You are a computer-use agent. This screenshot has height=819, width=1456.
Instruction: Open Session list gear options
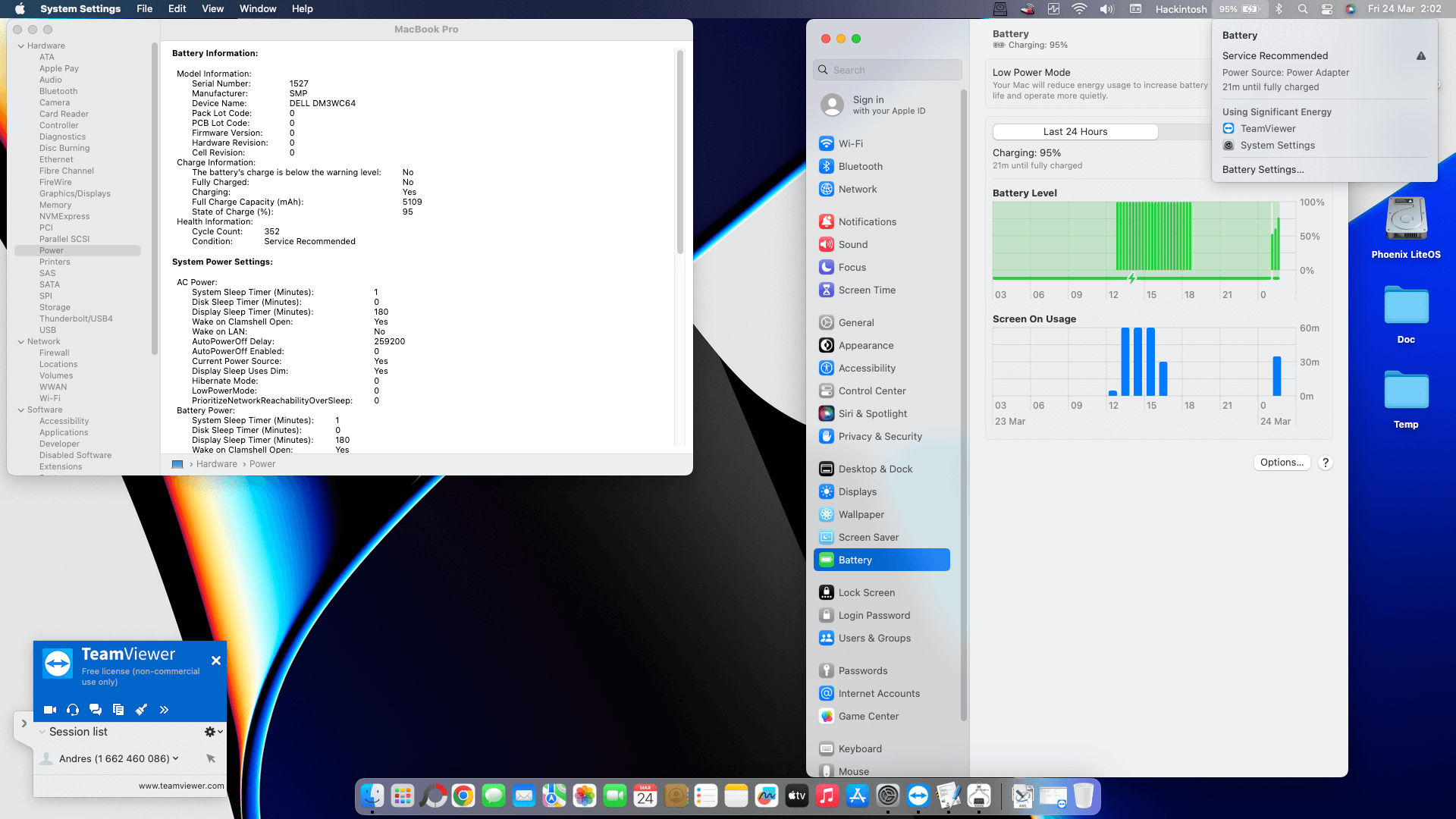coord(213,732)
